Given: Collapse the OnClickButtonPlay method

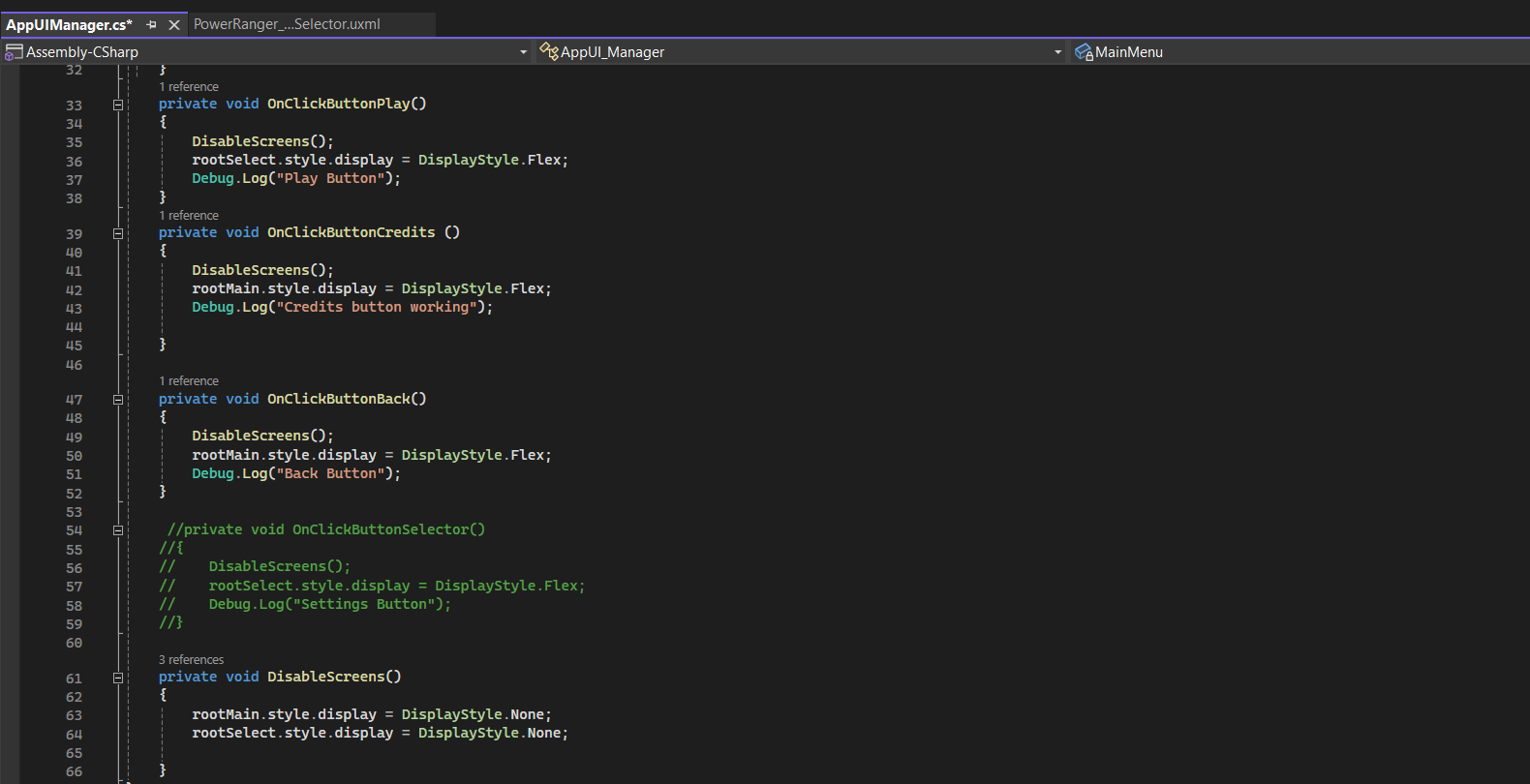Looking at the screenshot, I should point(118,105).
